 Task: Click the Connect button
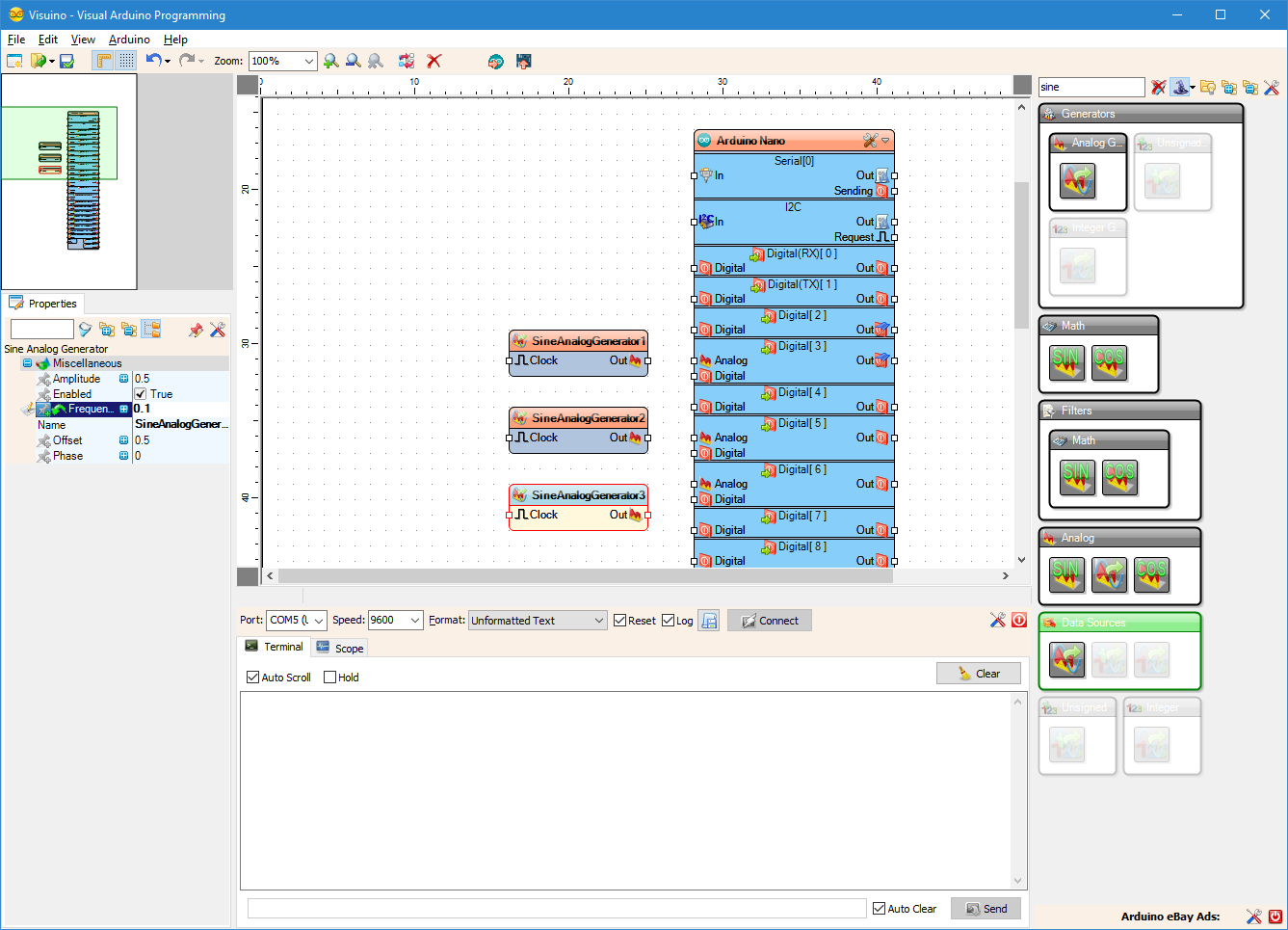point(769,620)
